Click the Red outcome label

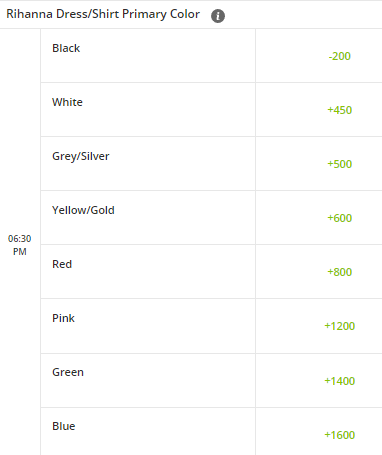[x=62, y=264]
